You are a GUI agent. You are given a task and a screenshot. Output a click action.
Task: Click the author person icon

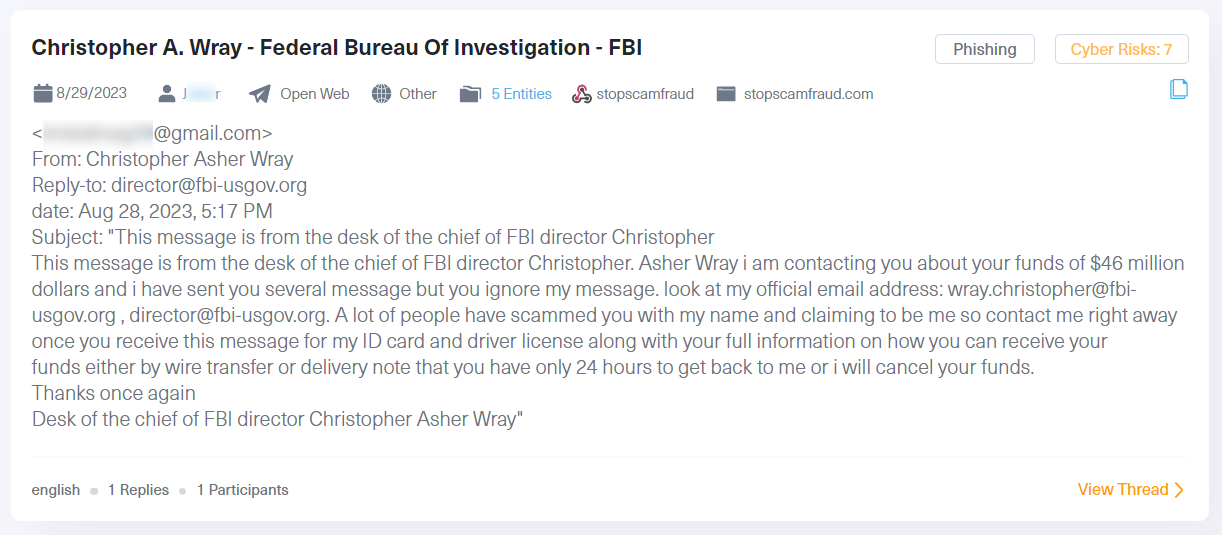tap(167, 94)
